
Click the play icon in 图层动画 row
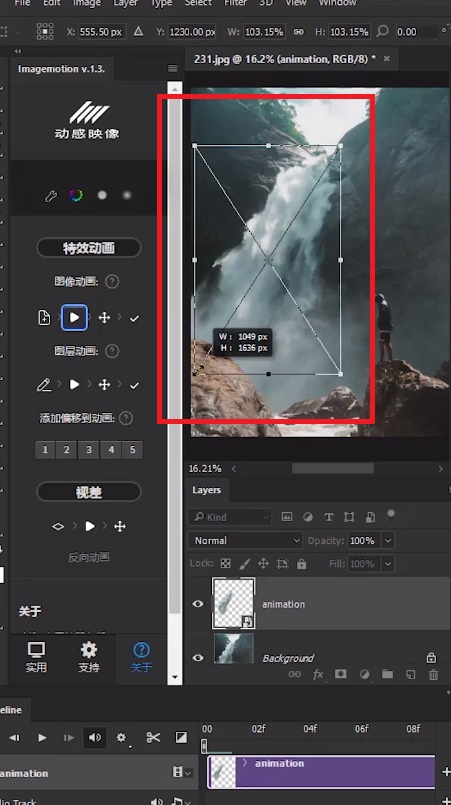74,385
